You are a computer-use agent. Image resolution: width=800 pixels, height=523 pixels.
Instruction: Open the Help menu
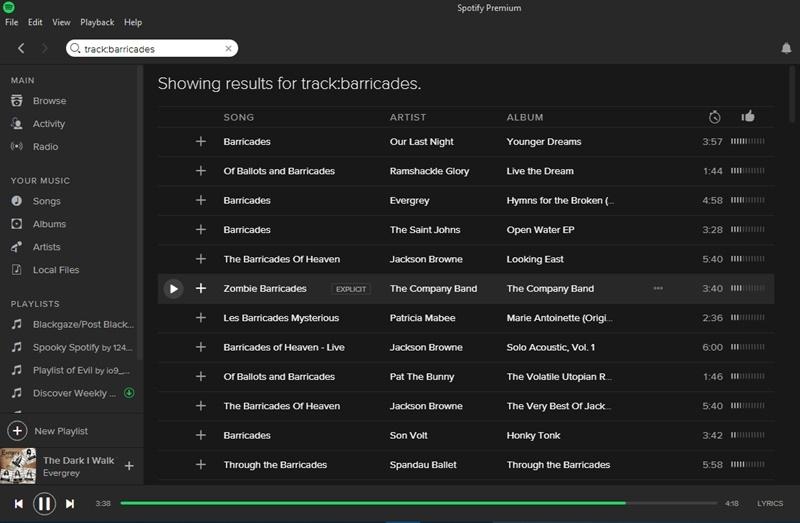pos(133,22)
